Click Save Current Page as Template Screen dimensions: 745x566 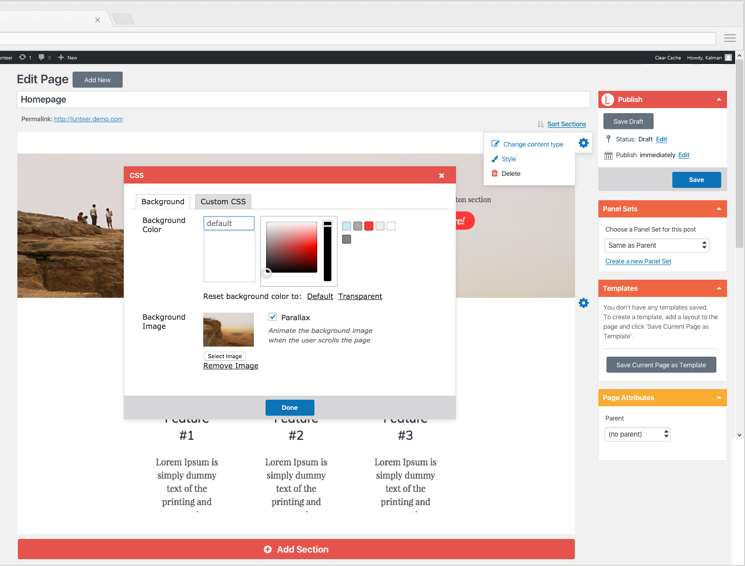[x=661, y=365]
